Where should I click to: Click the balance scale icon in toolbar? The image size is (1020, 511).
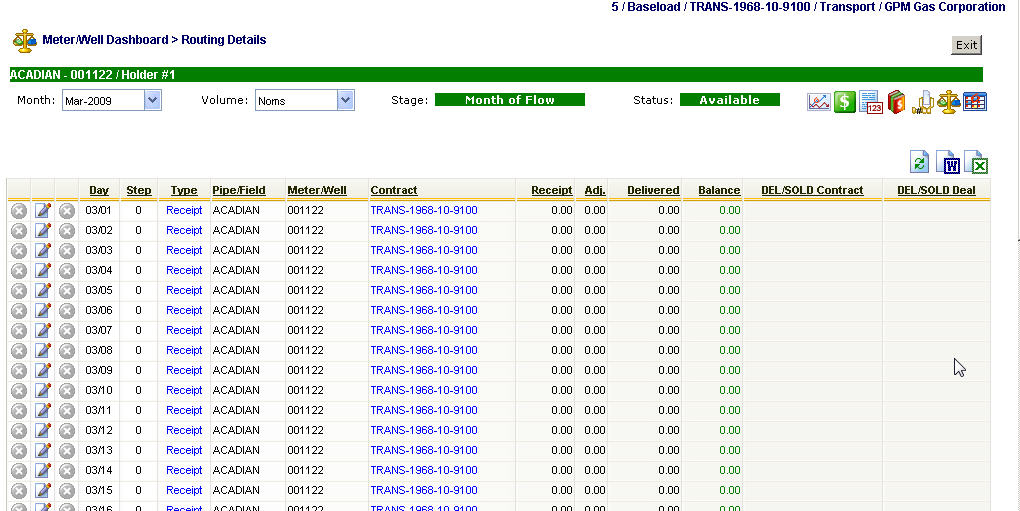[x=948, y=102]
